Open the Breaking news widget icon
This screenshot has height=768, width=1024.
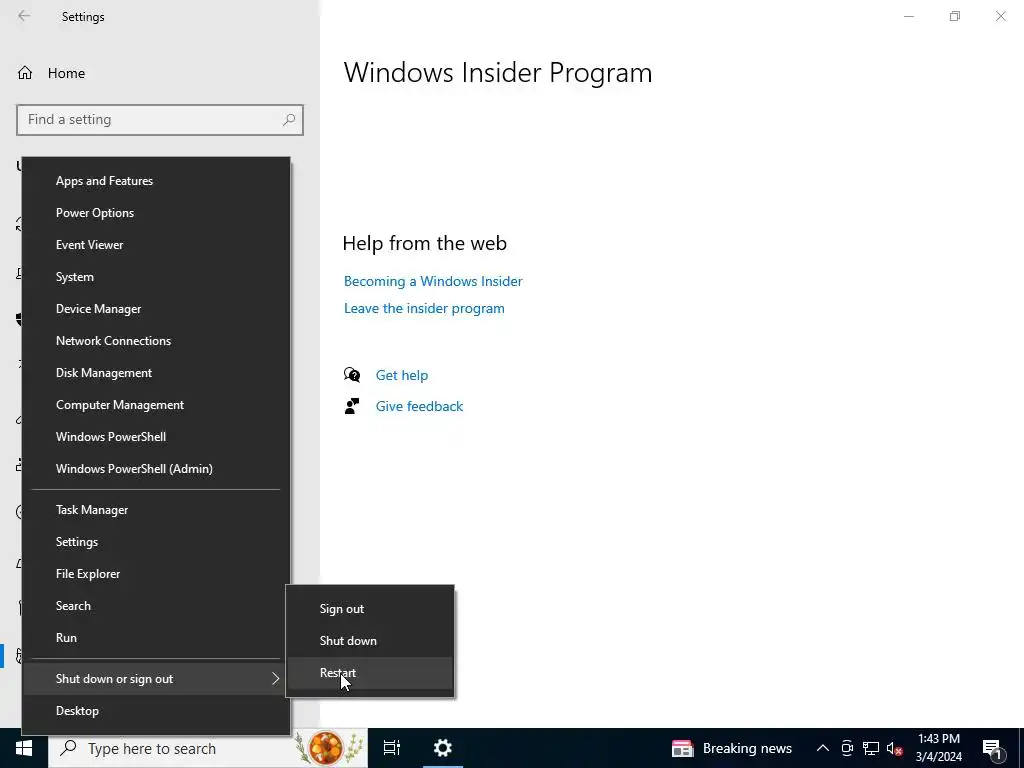(682, 748)
